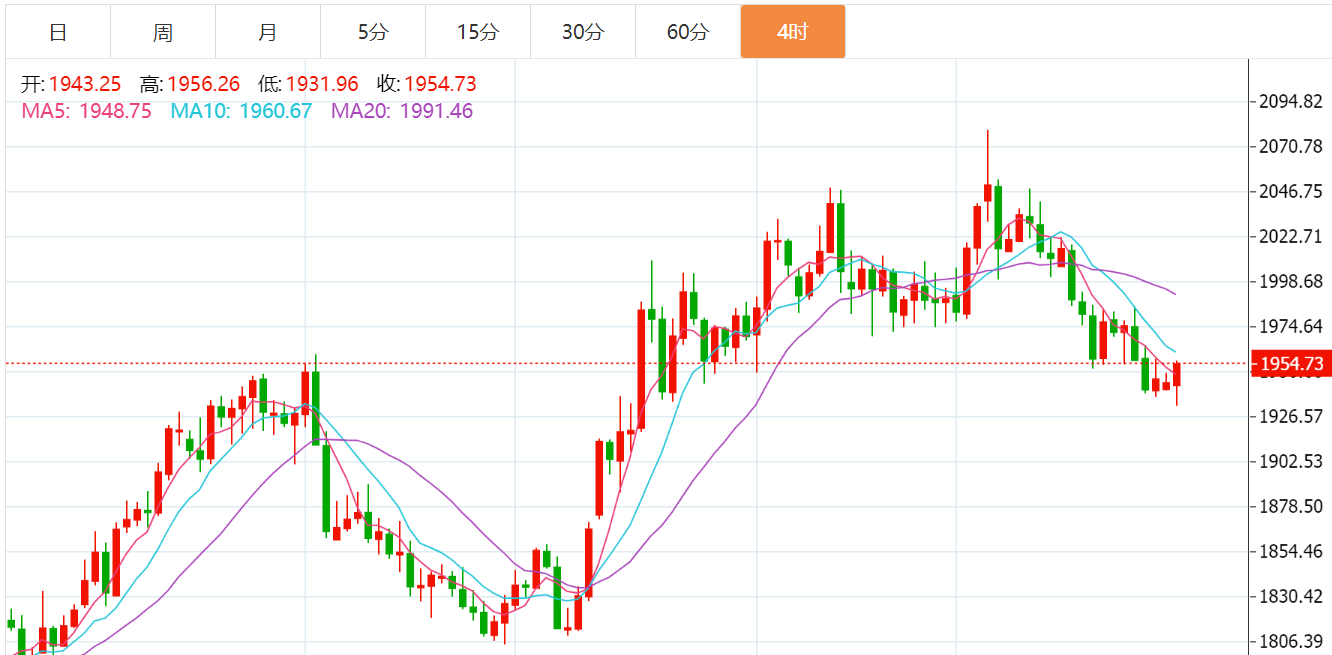1332x655 pixels.
Task: Click the 1998.68 price axis label
Action: tap(1291, 281)
